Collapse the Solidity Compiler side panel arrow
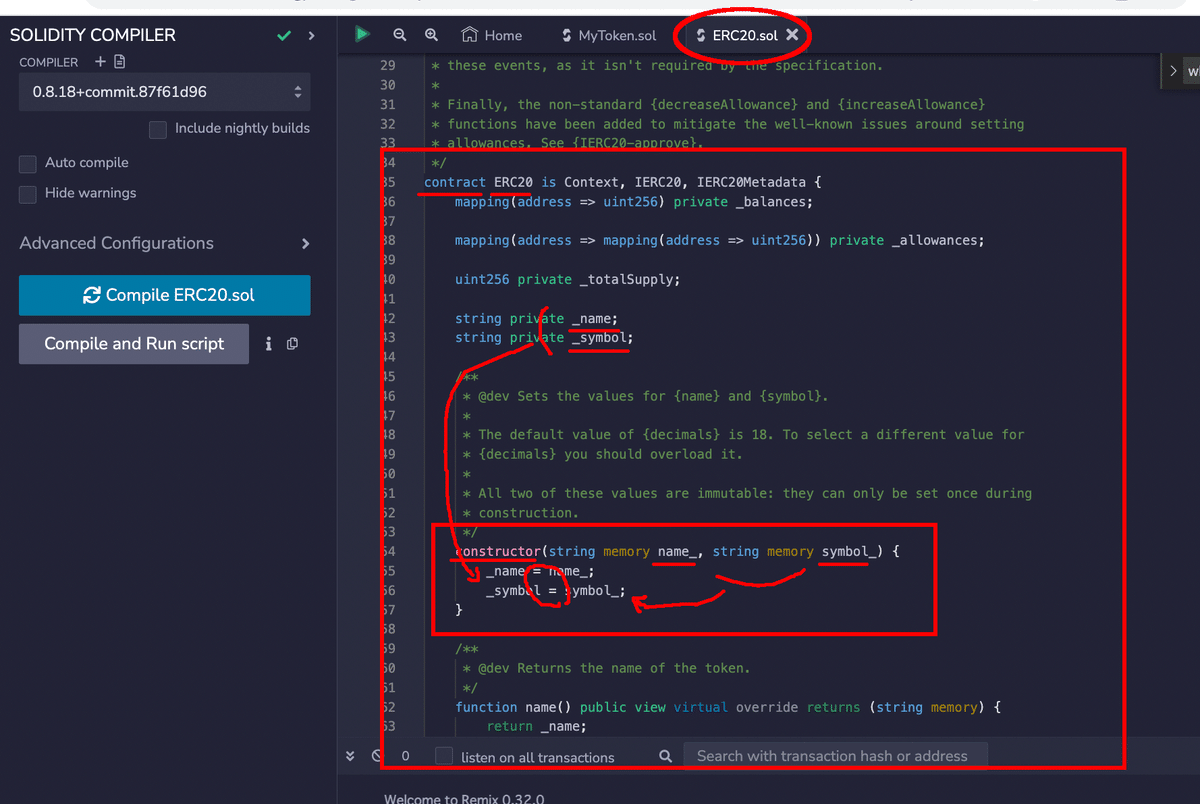1200x804 pixels. tap(311, 36)
